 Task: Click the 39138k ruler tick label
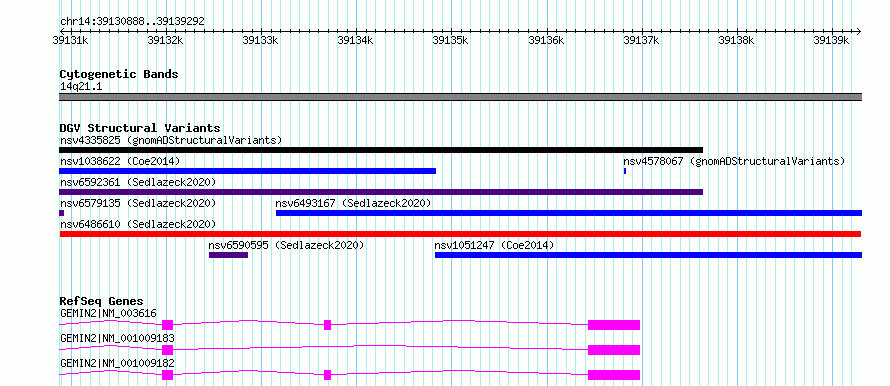pos(737,40)
